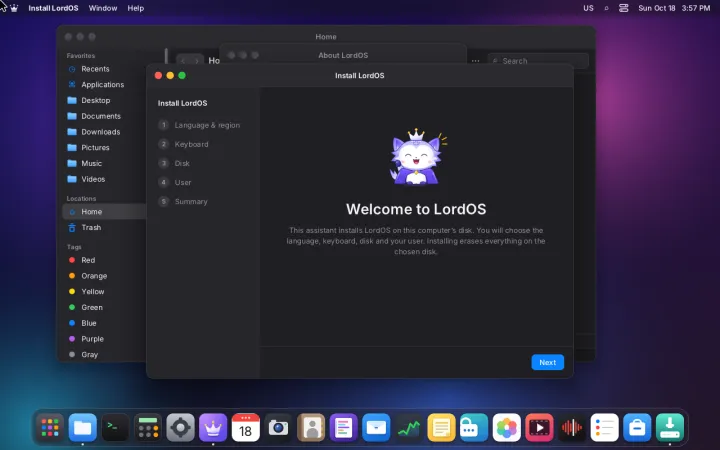This screenshot has height=450, width=720.
Task: Minimize the Install LordOS window with yellow button
Action: click(170, 75)
